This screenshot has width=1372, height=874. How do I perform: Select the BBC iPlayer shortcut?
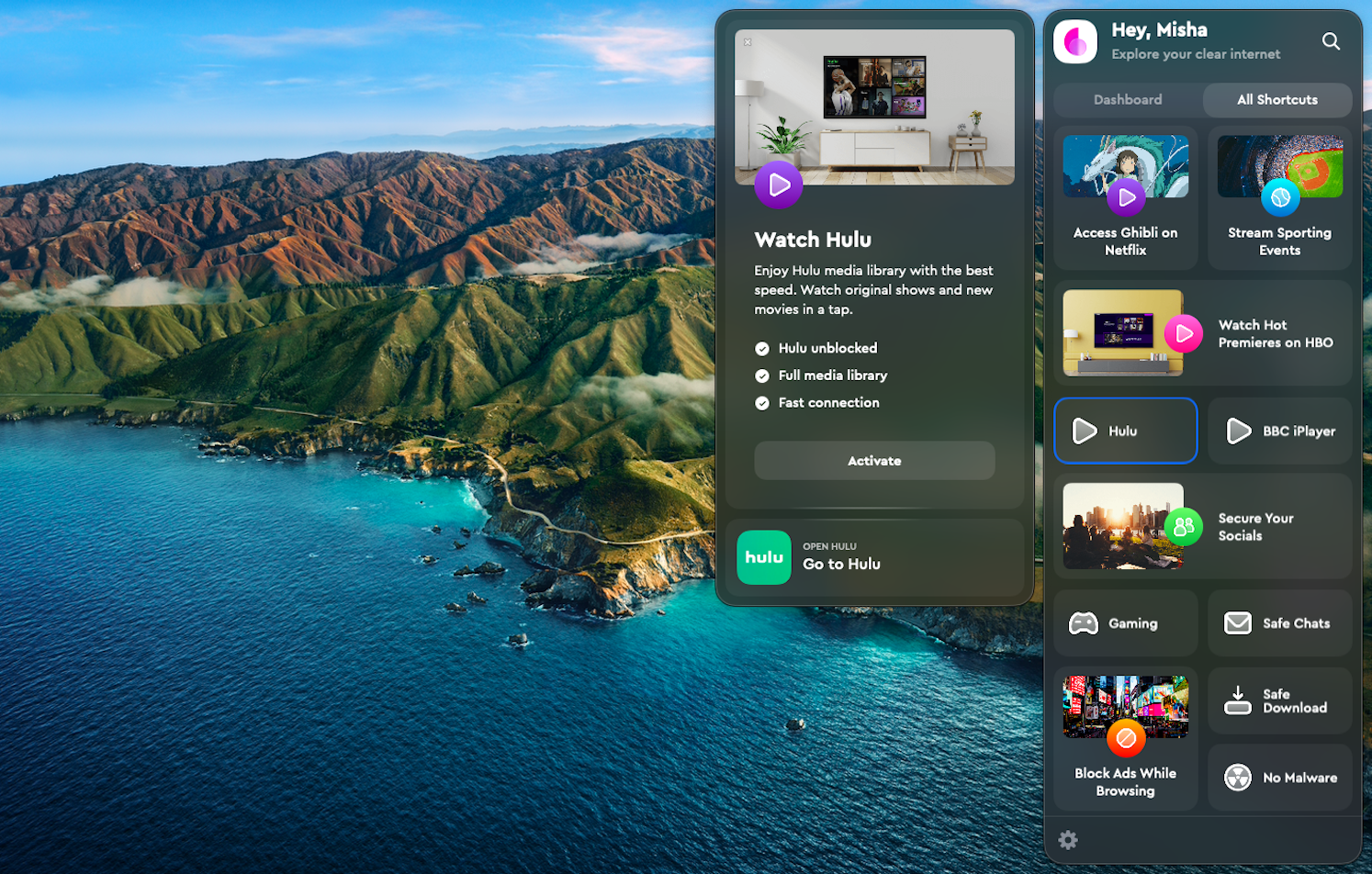coord(1278,431)
